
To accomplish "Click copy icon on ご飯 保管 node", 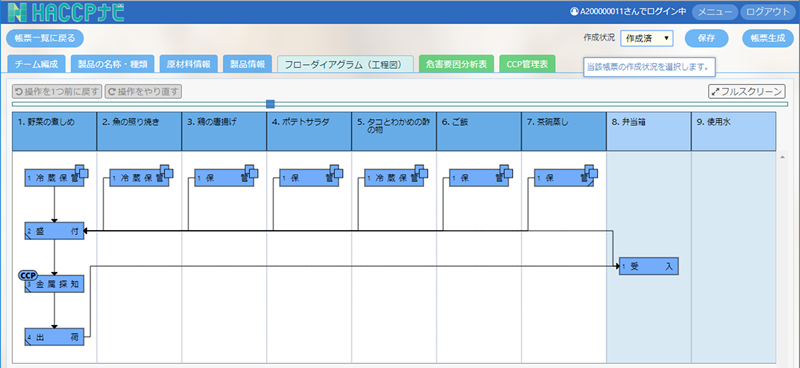I will coord(506,171).
